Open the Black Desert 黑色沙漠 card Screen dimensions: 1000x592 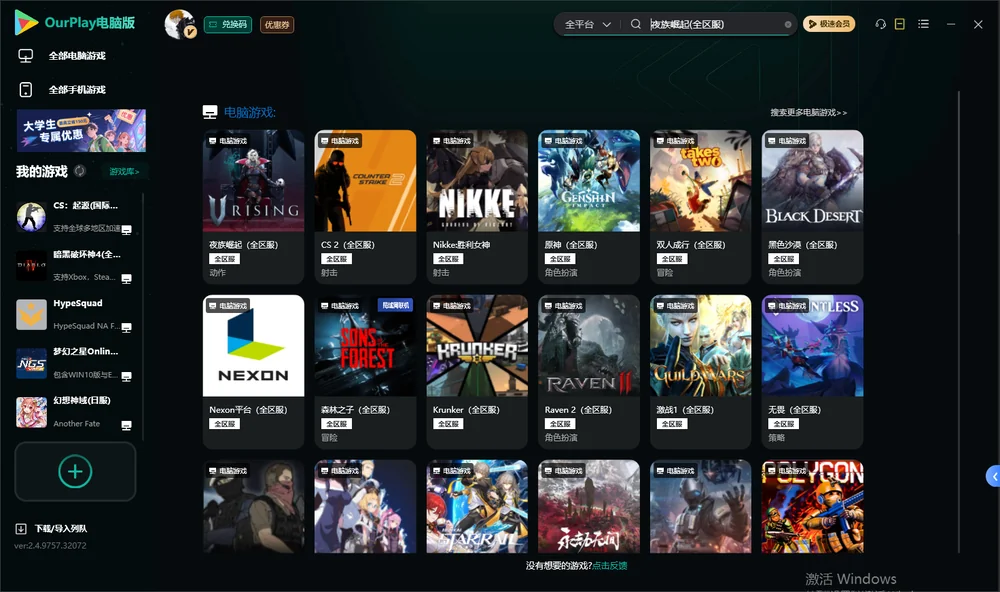tap(812, 207)
